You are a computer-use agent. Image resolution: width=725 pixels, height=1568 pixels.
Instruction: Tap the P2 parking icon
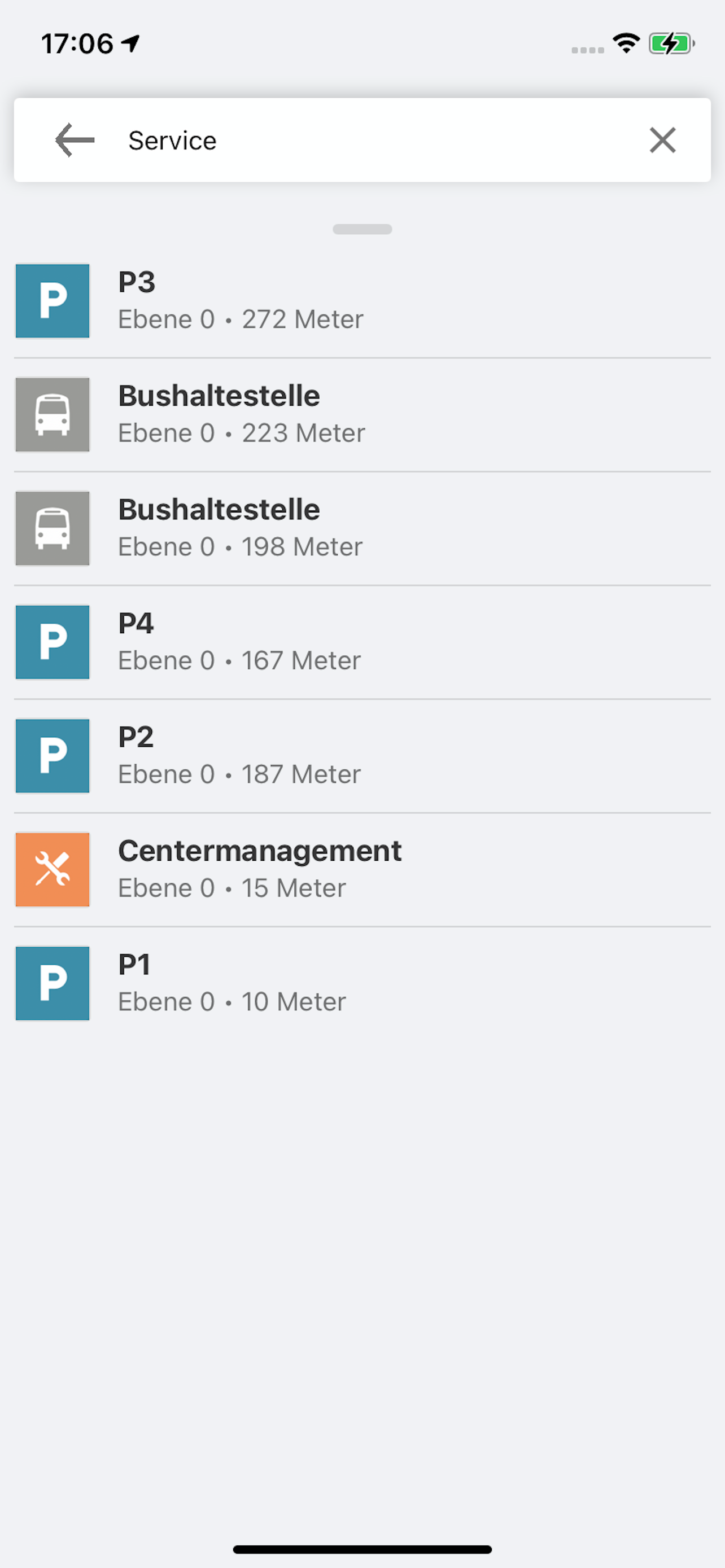[x=53, y=755]
